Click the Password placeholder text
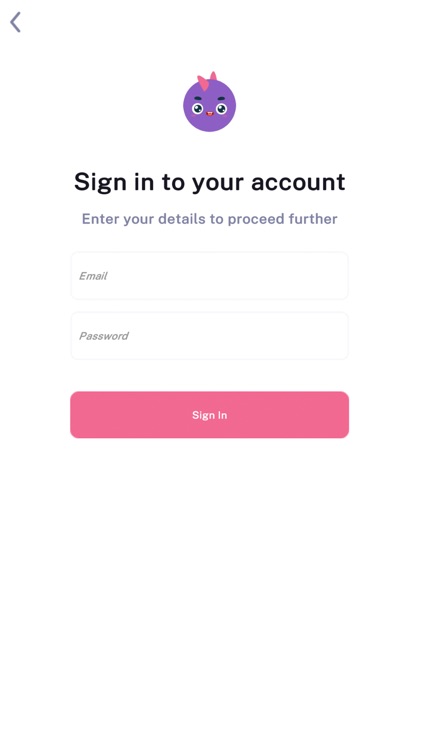Viewport: 422px width, 750px height. 104,336
